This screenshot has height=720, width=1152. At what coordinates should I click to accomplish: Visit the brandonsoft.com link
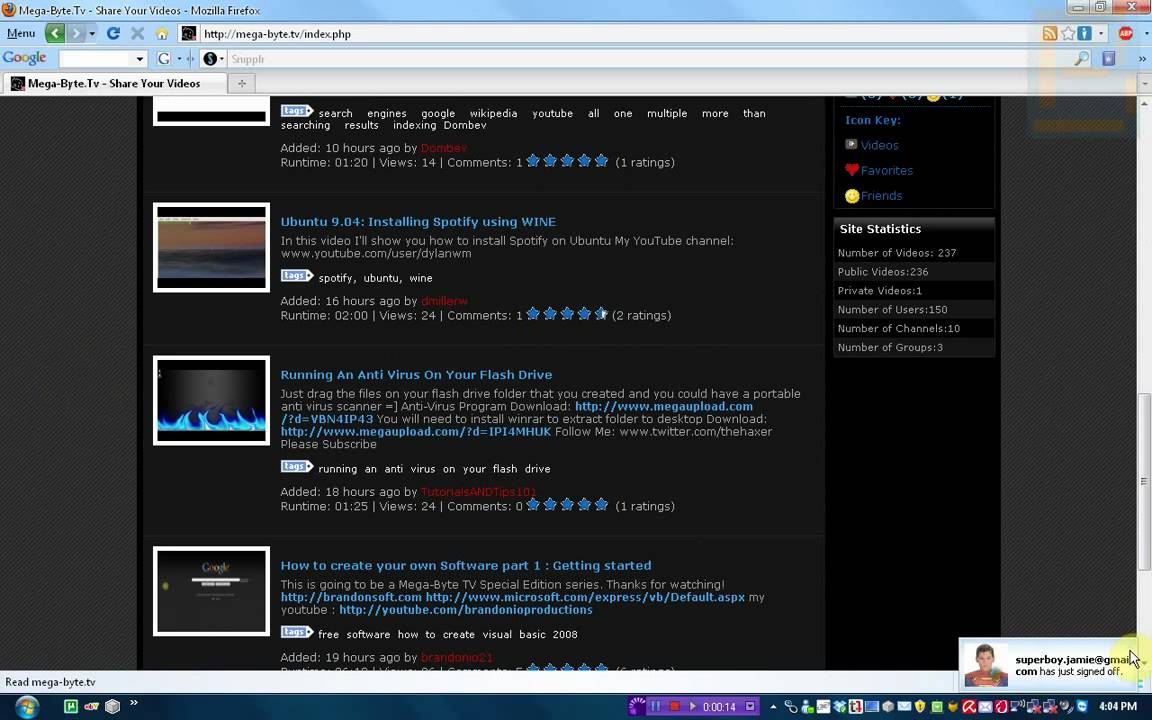coord(351,597)
